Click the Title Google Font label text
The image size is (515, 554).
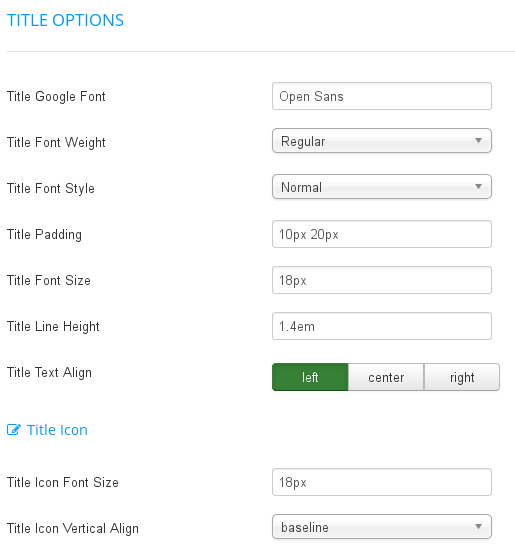[x=56, y=96]
